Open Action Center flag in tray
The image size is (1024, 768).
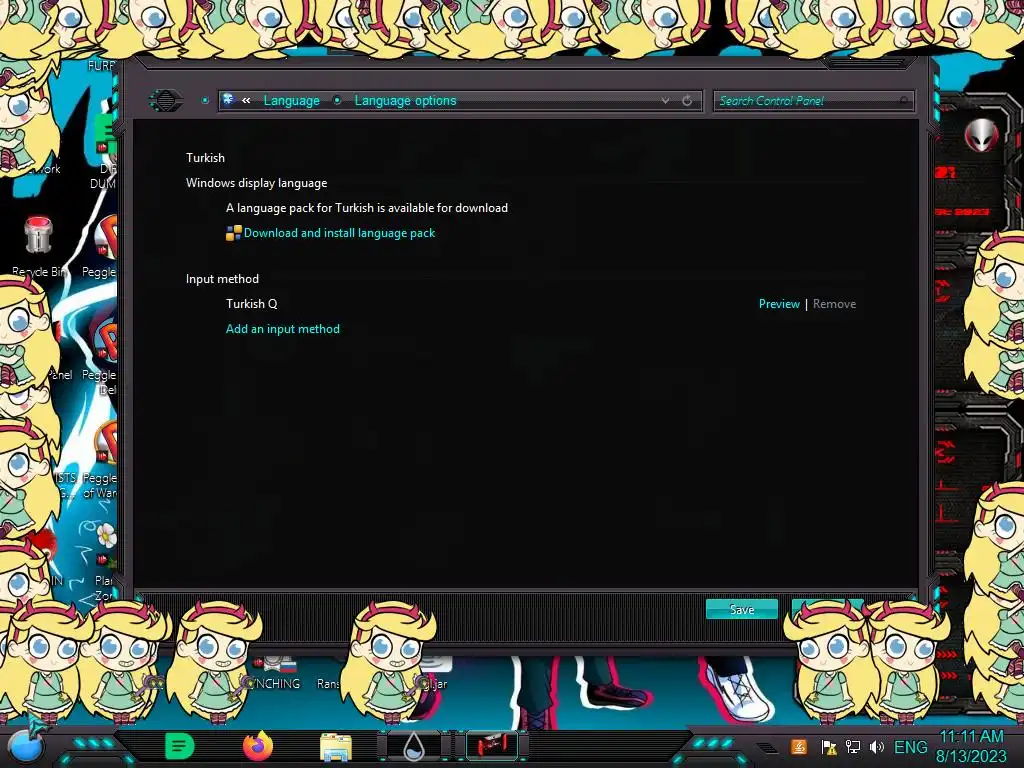click(829, 746)
